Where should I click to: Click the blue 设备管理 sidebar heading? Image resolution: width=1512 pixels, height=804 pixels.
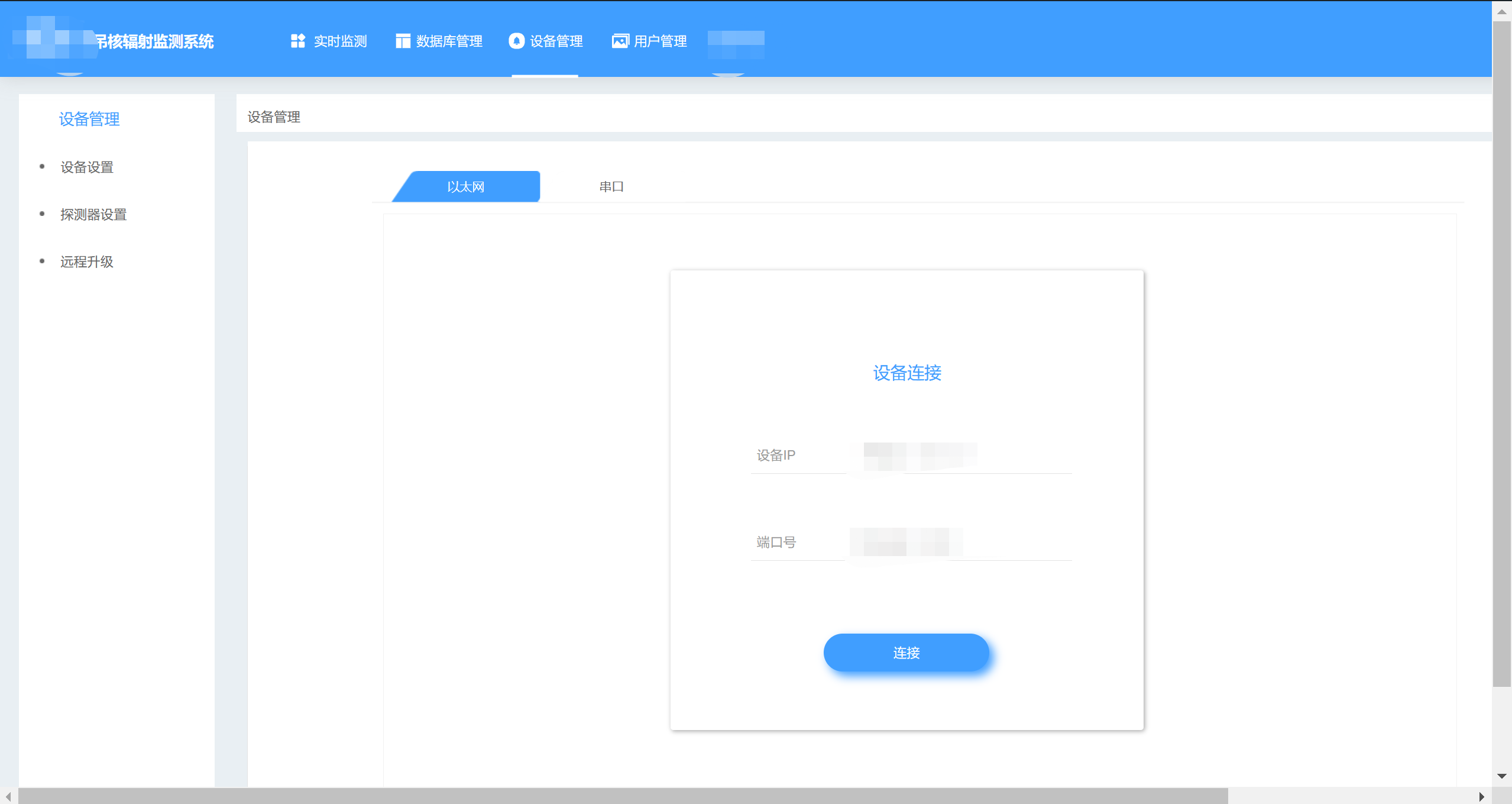[x=89, y=119]
